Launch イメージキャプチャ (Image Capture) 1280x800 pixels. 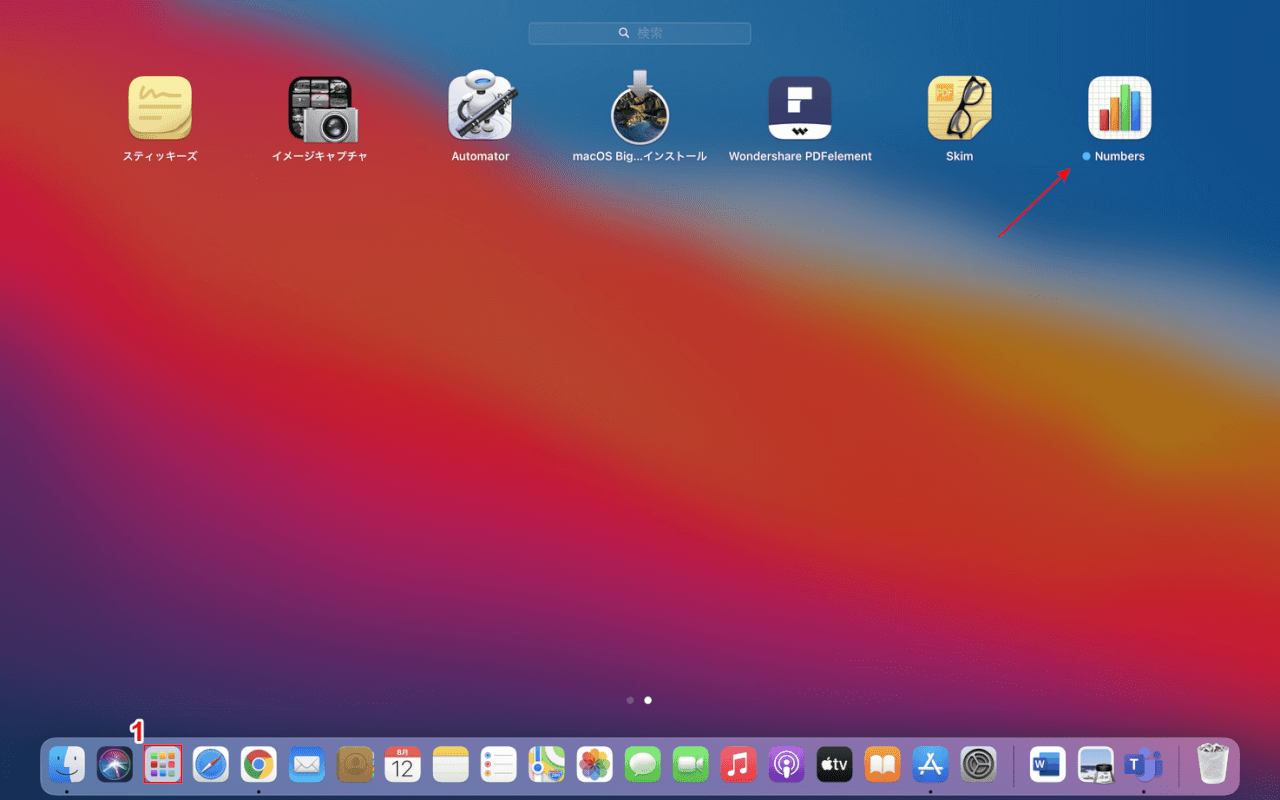321,108
